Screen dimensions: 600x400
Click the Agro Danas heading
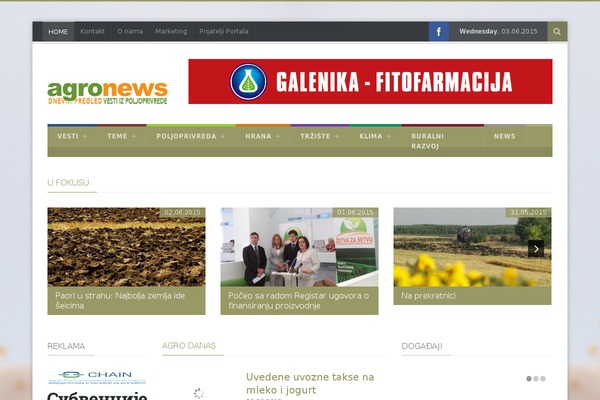point(189,346)
